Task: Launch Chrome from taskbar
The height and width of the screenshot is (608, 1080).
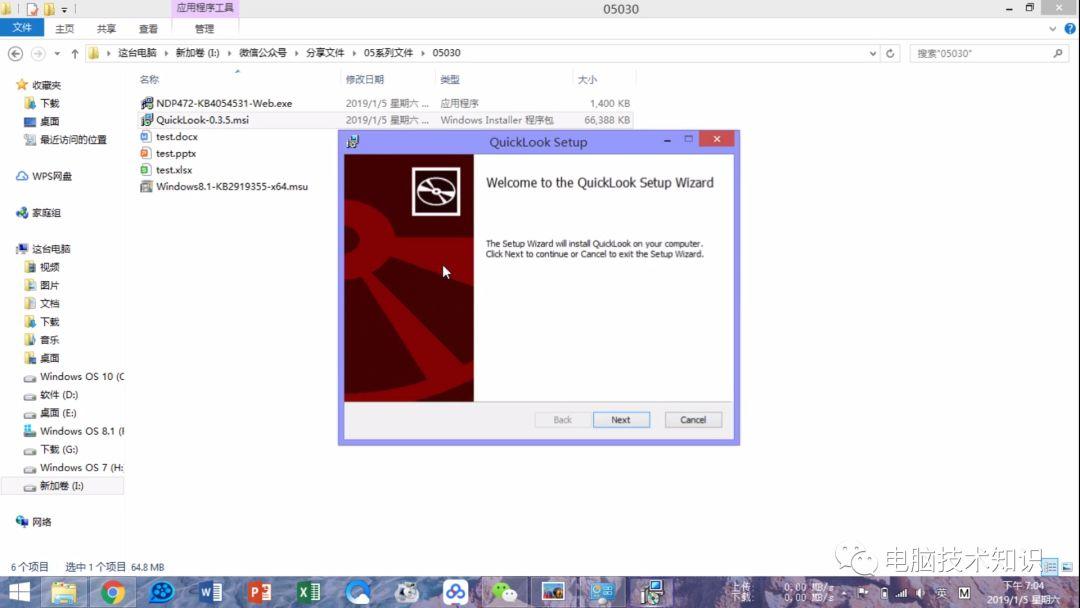Action: (112, 592)
